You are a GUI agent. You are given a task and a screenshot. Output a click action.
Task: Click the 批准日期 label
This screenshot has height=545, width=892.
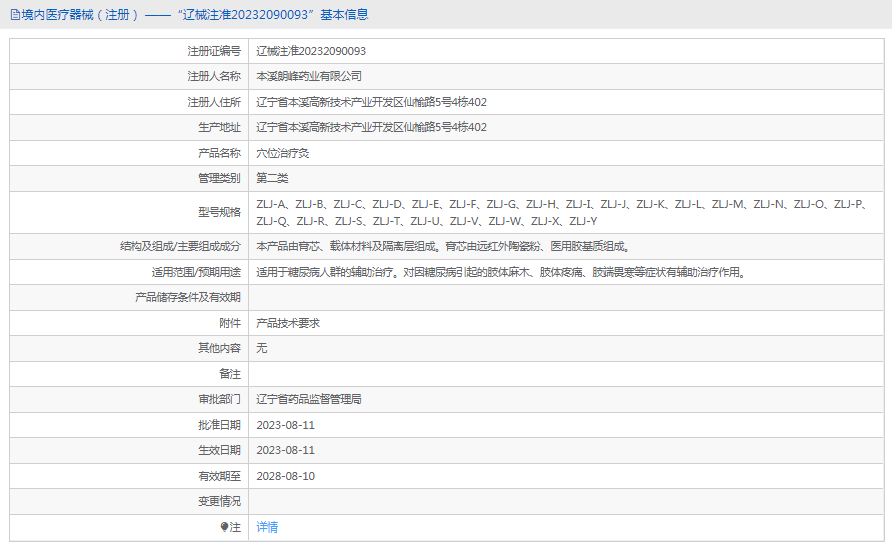point(219,426)
